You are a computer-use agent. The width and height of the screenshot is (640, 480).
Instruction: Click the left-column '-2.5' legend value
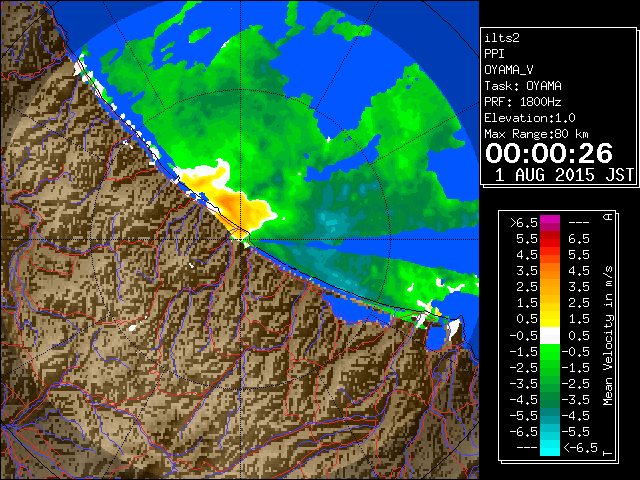point(524,367)
